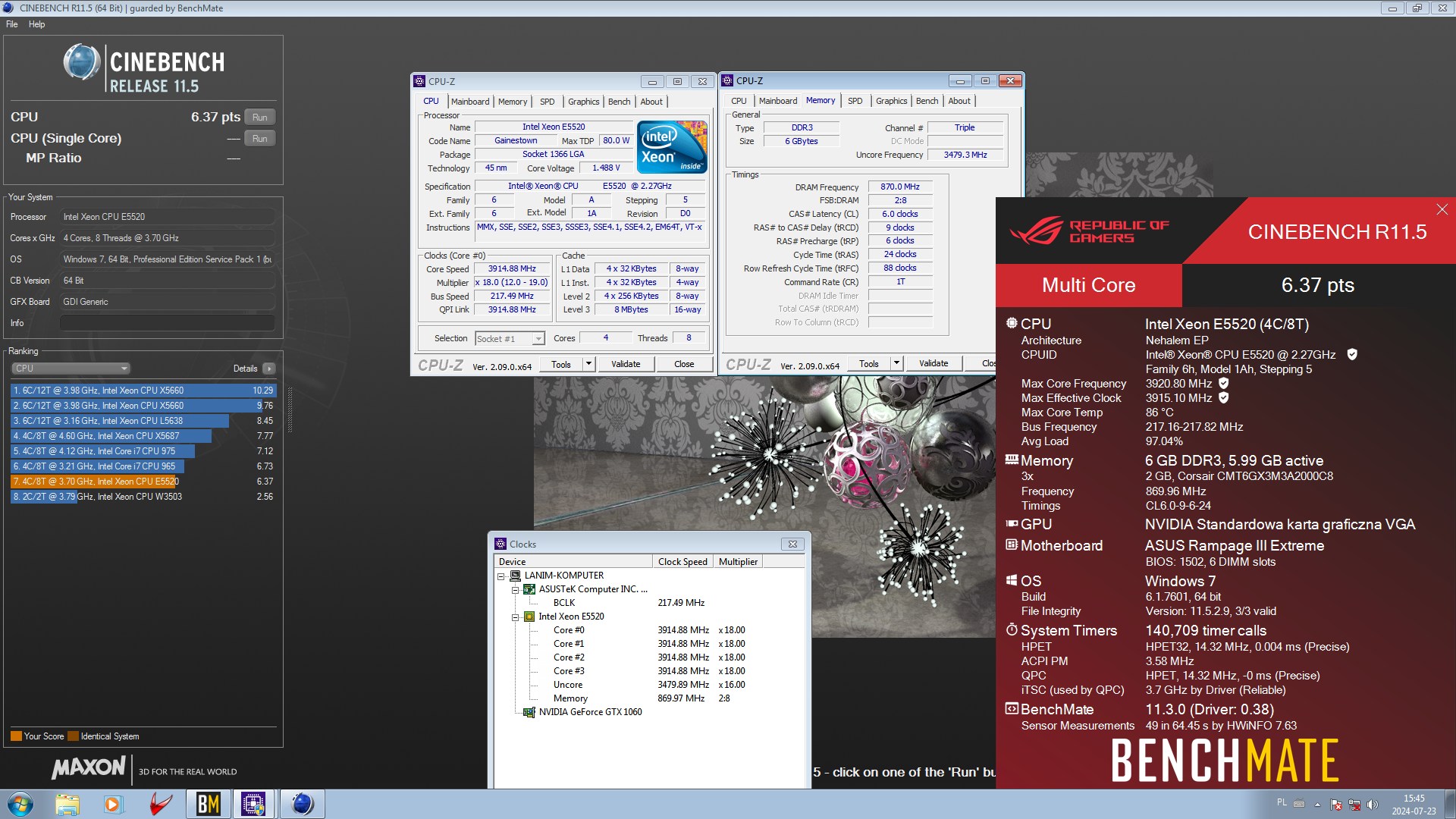
Task: Select the Uncore row in Clocks
Action: [649, 685]
